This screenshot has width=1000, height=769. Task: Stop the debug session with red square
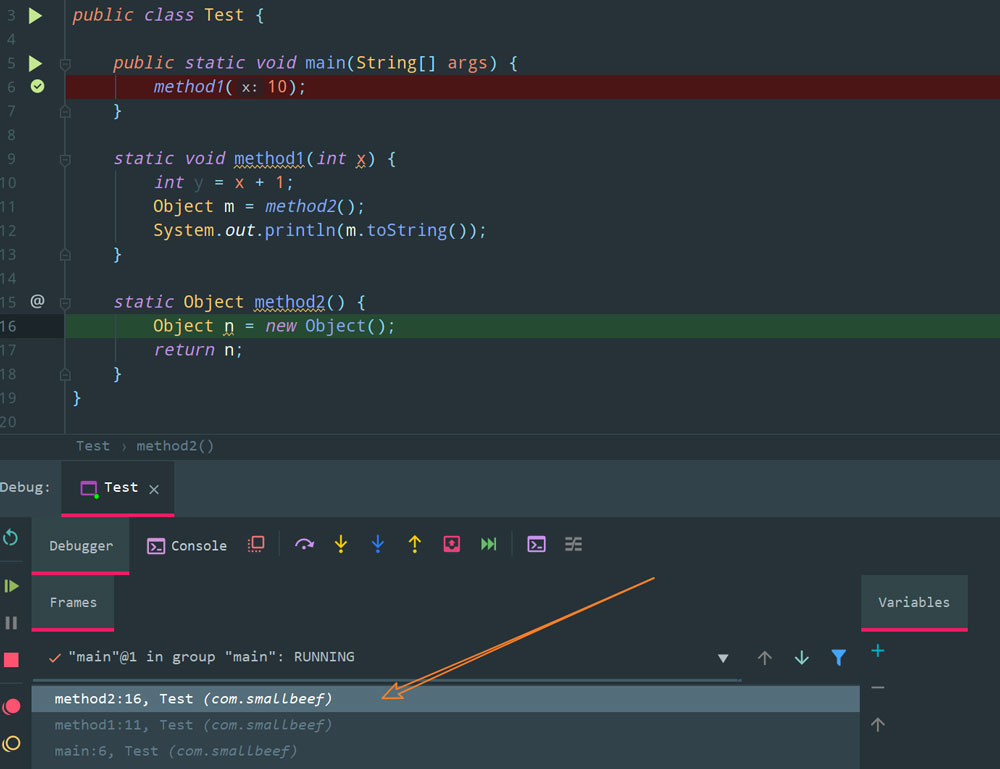tap(12, 660)
